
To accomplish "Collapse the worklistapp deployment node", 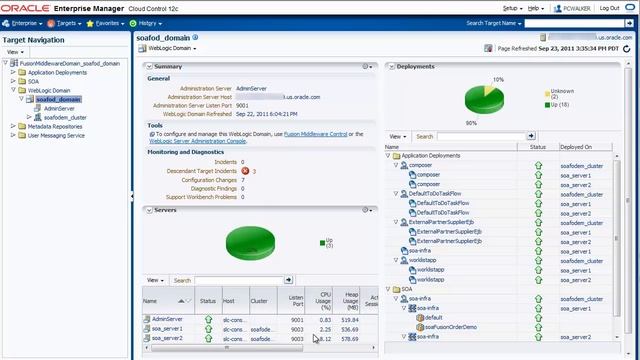I will click(x=396, y=260).
